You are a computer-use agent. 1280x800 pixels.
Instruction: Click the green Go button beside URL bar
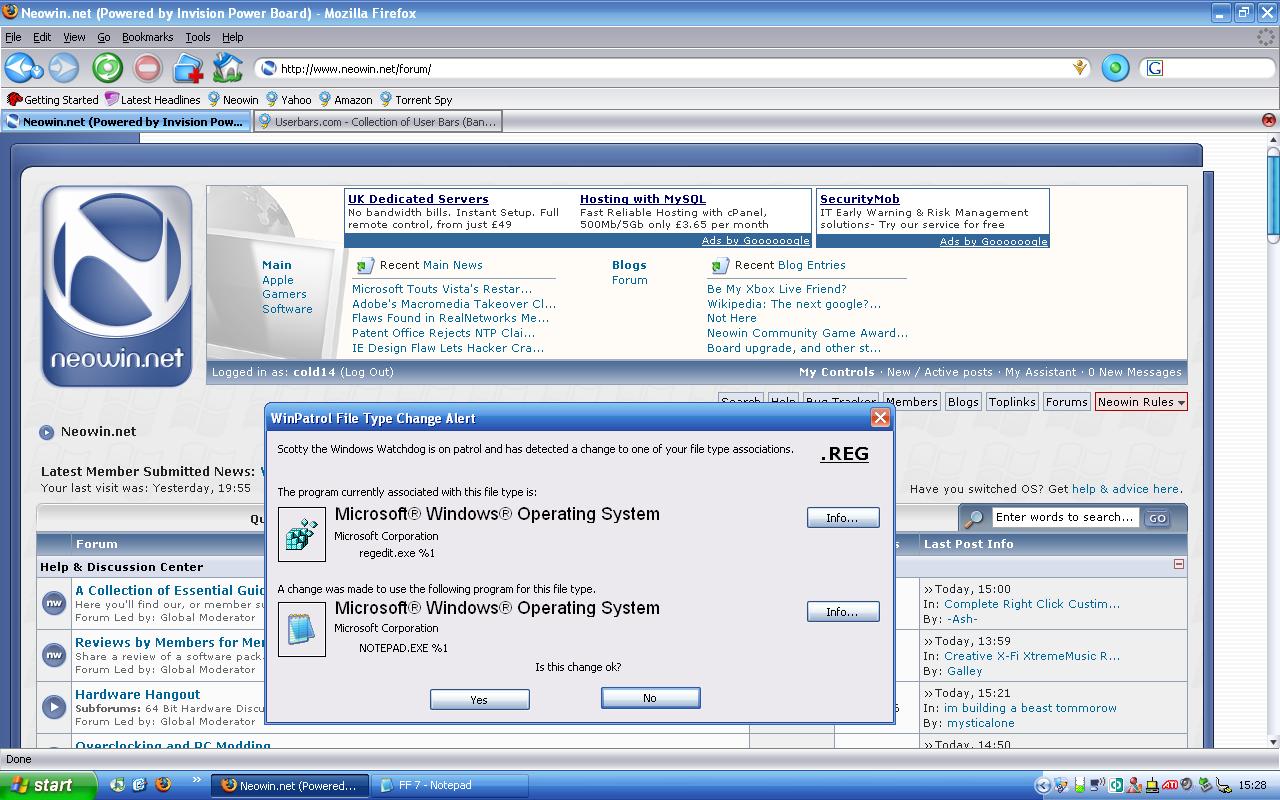tap(1115, 68)
